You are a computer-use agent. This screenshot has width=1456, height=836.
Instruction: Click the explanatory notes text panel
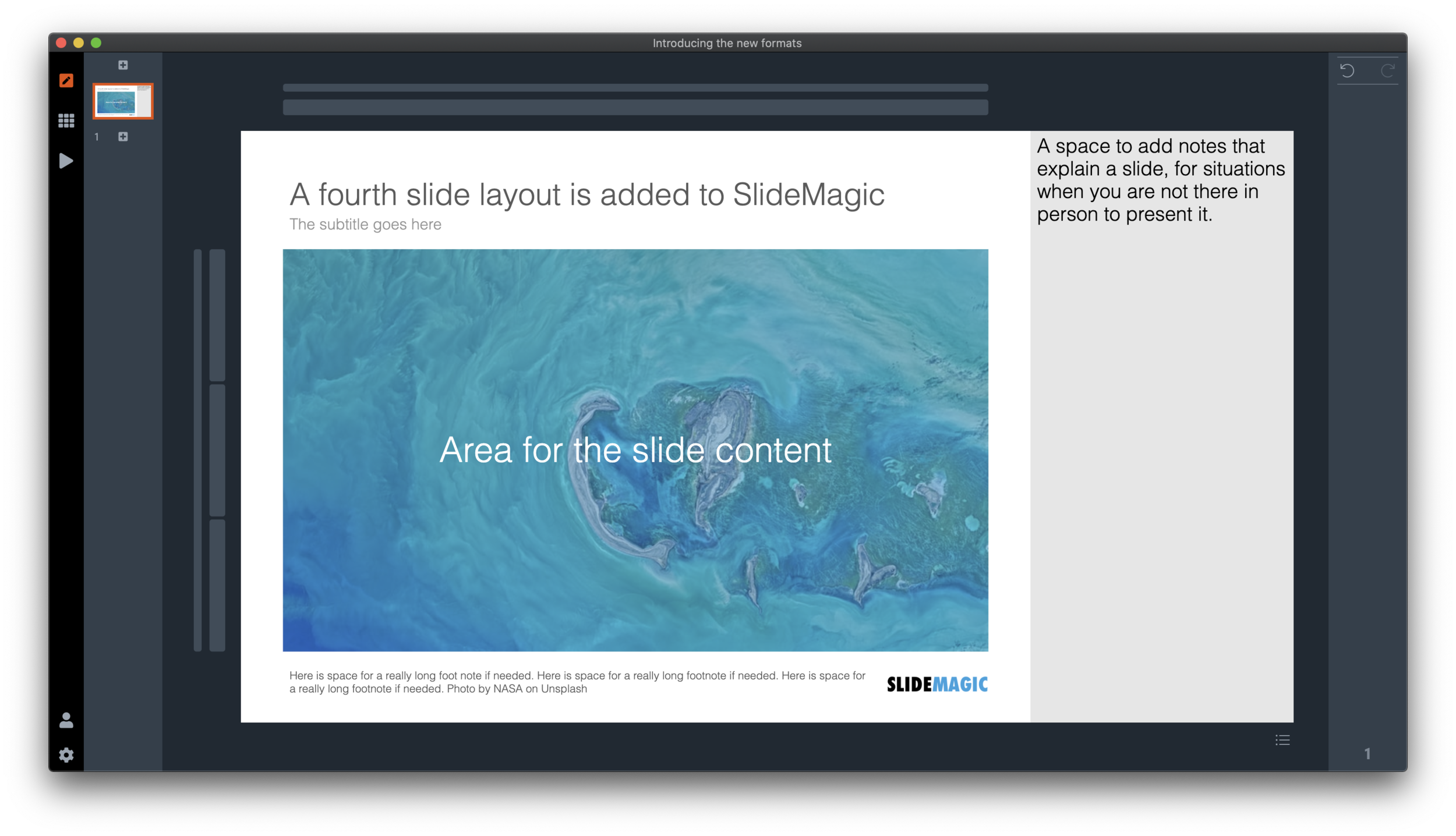pyautogui.click(x=1160, y=180)
